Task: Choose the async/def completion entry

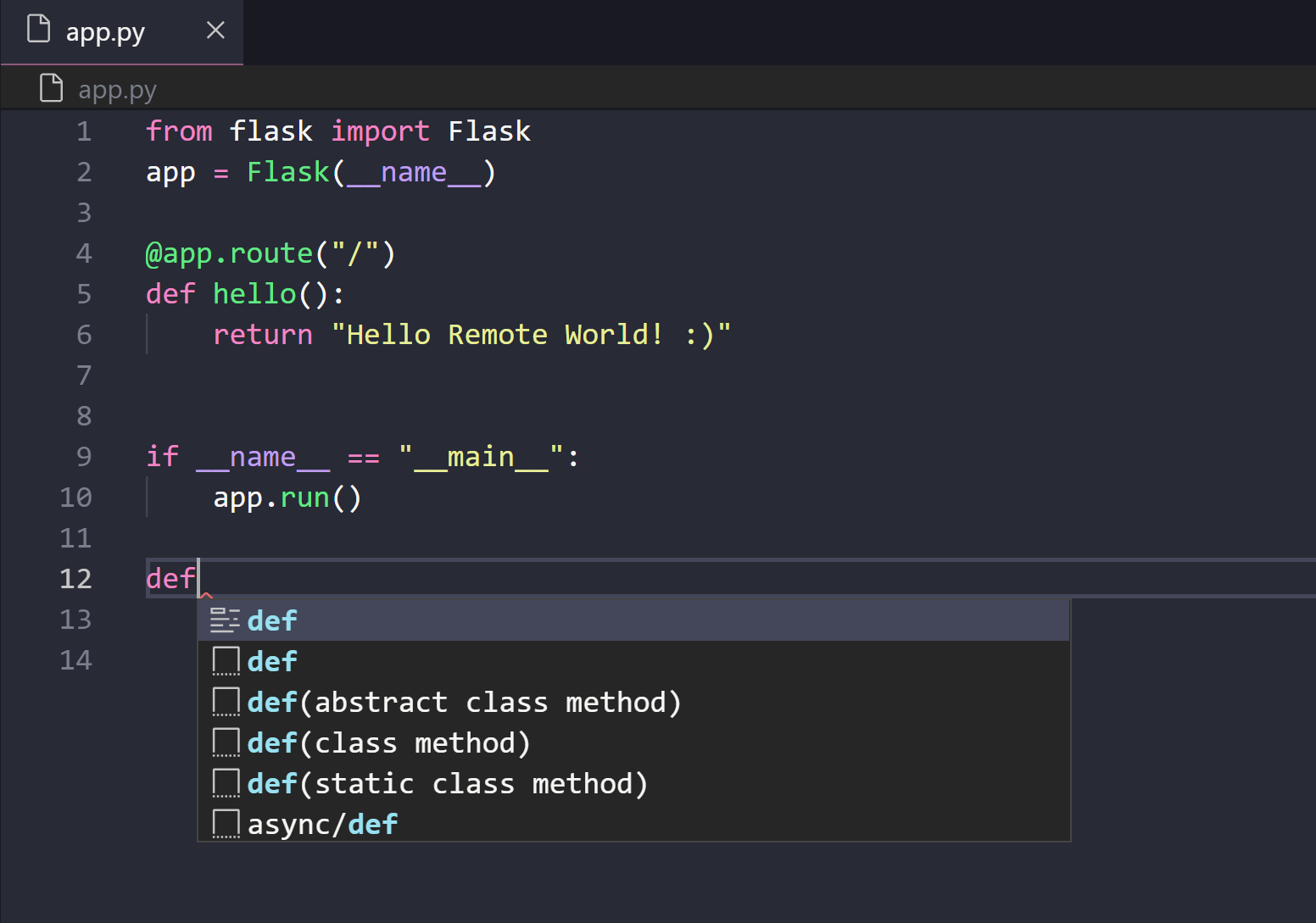Action: (322, 822)
